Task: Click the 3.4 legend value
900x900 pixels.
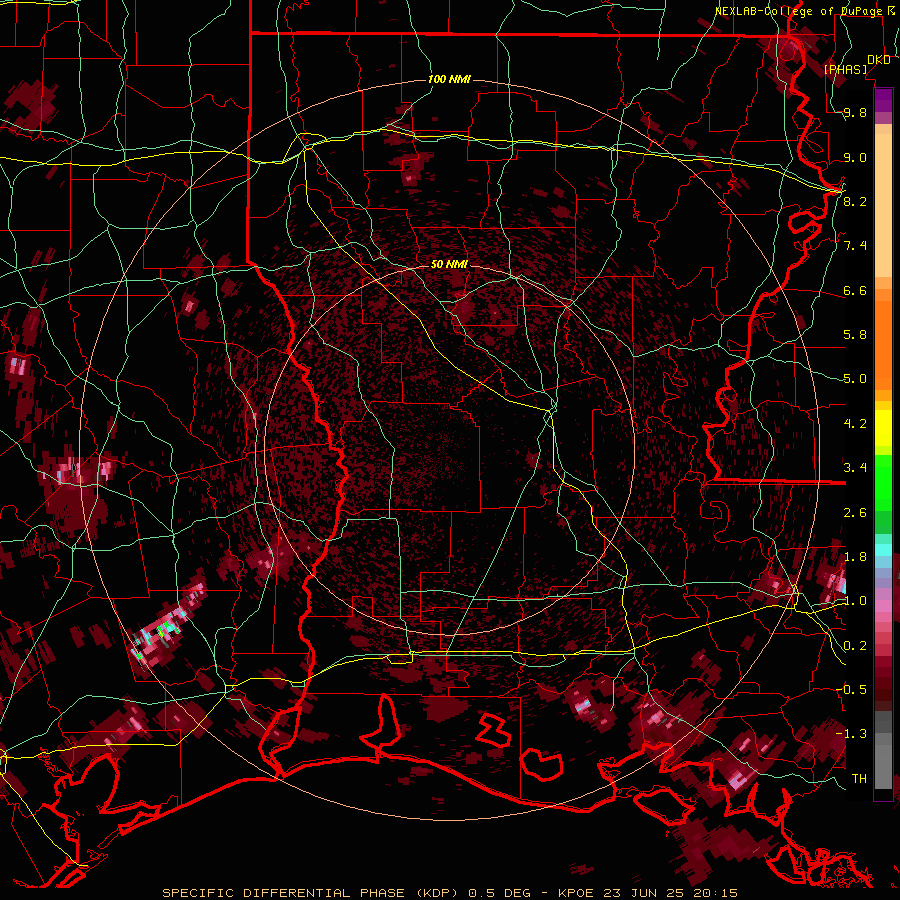Action: (x=855, y=468)
